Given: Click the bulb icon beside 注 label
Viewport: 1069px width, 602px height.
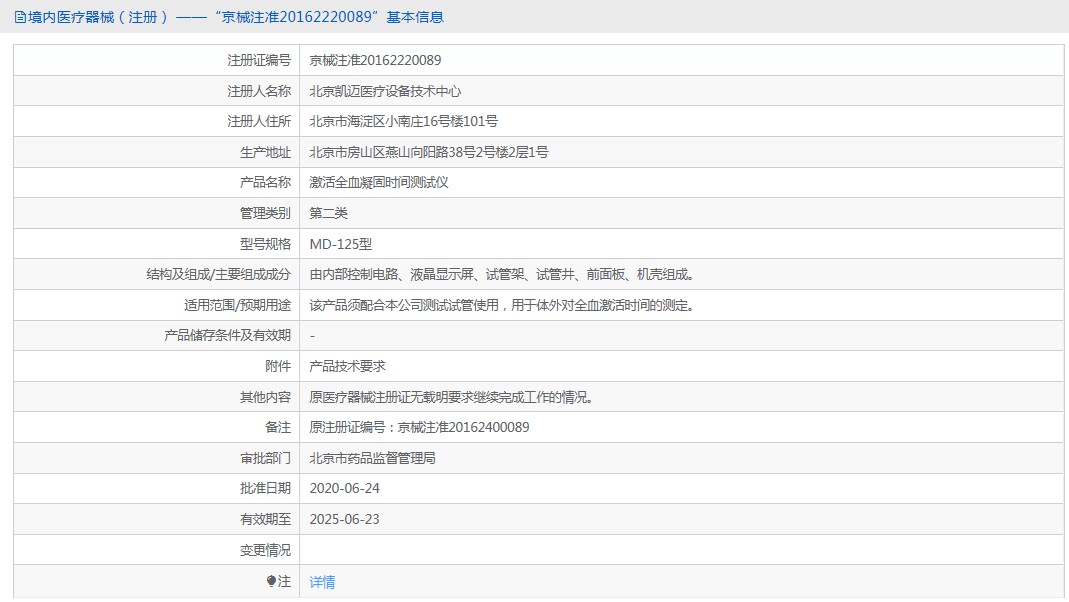Looking at the screenshot, I should pyautogui.click(x=271, y=581).
